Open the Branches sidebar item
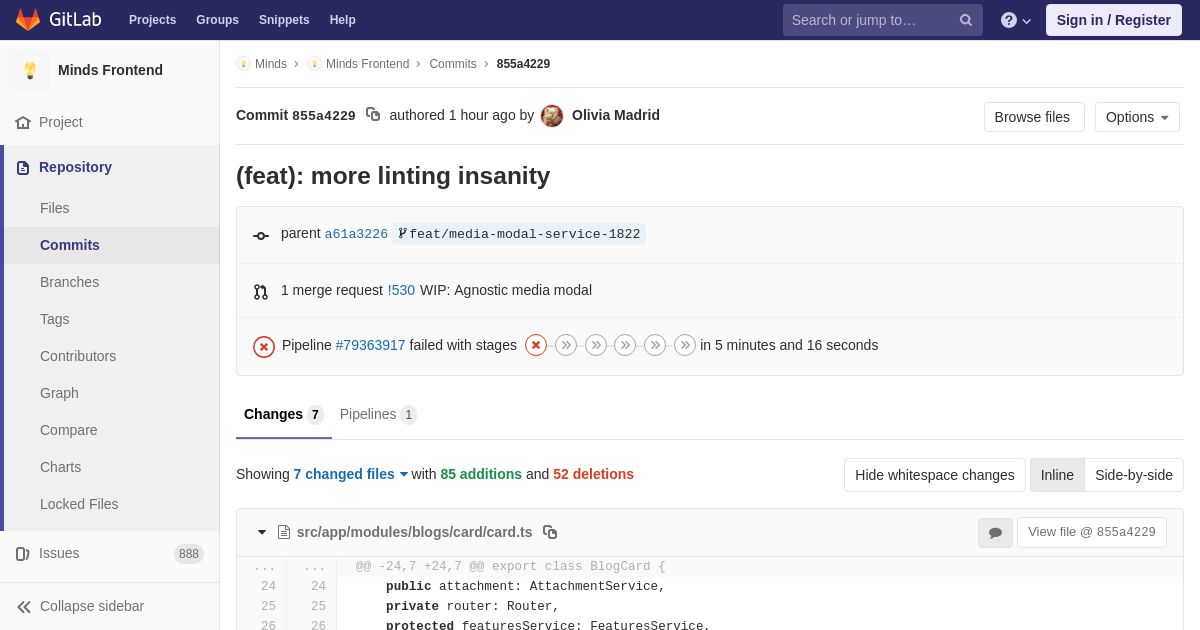Image resolution: width=1200 pixels, height=630 pixels. (69, 282)
